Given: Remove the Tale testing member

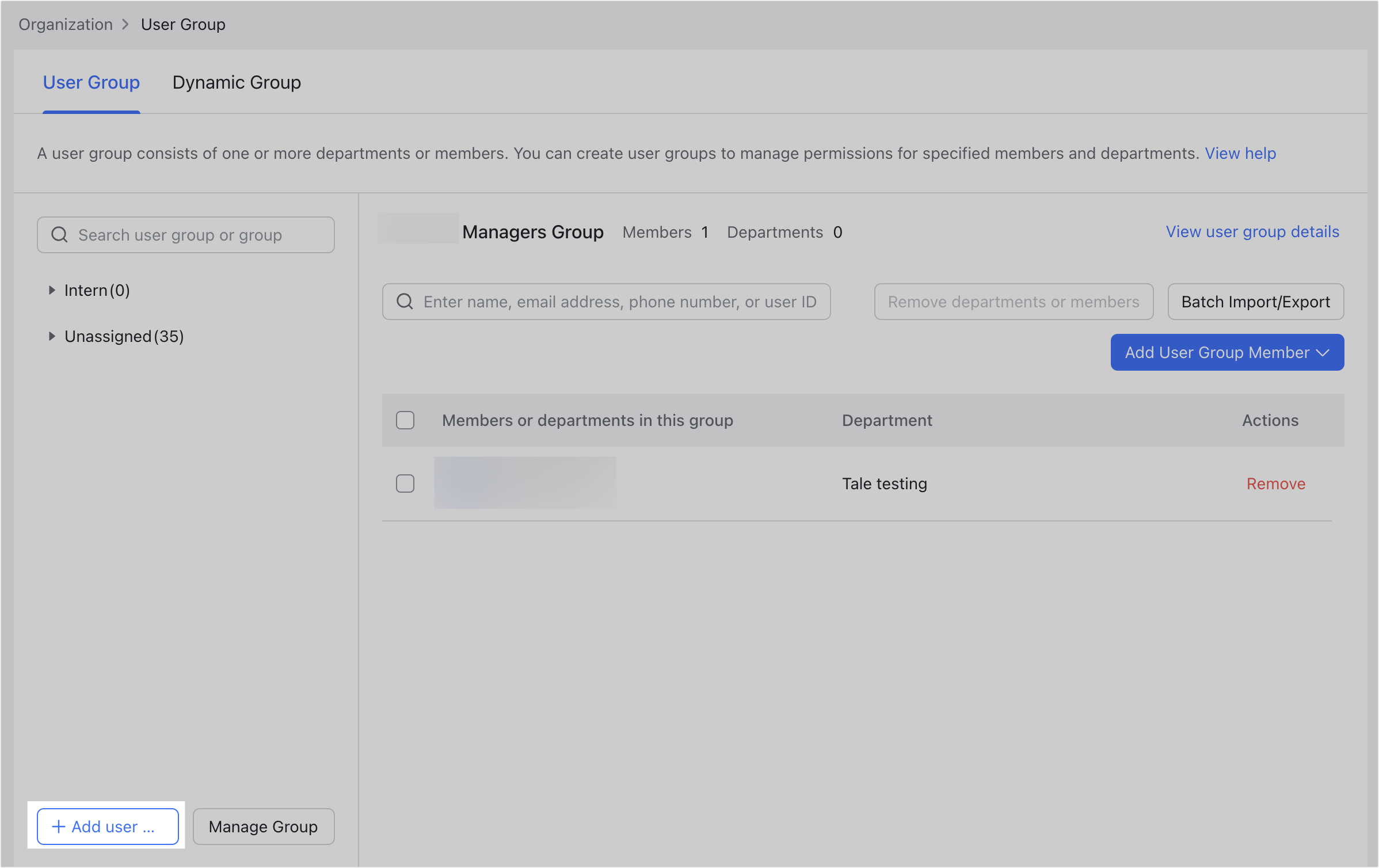Looking at the screenshot, I should point(1275,484).
